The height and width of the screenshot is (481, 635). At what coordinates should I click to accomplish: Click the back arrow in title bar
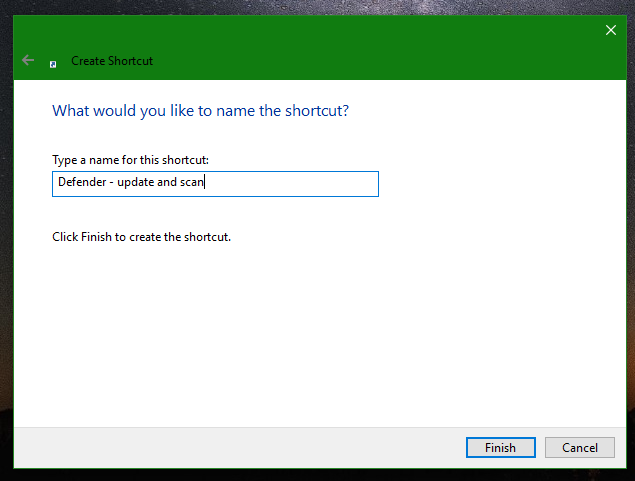[x=28, y=61]
